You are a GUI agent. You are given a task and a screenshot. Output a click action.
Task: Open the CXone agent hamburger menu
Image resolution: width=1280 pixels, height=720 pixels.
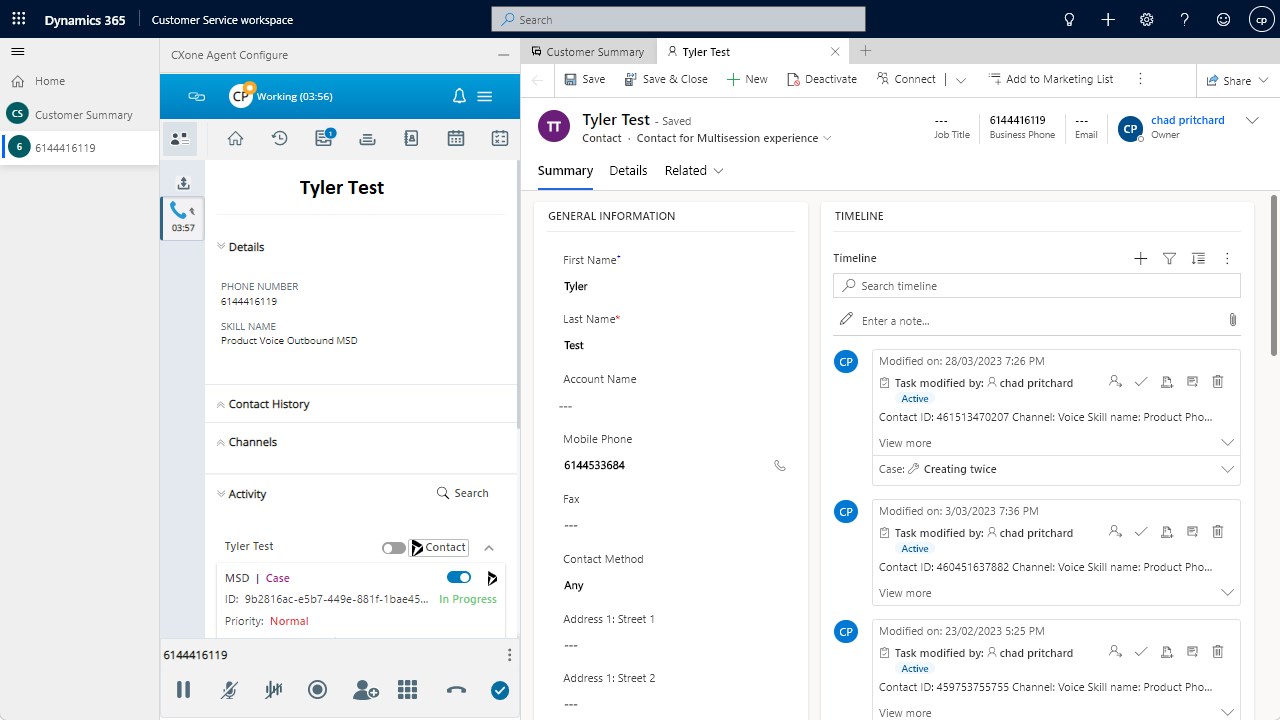[485, 96]
